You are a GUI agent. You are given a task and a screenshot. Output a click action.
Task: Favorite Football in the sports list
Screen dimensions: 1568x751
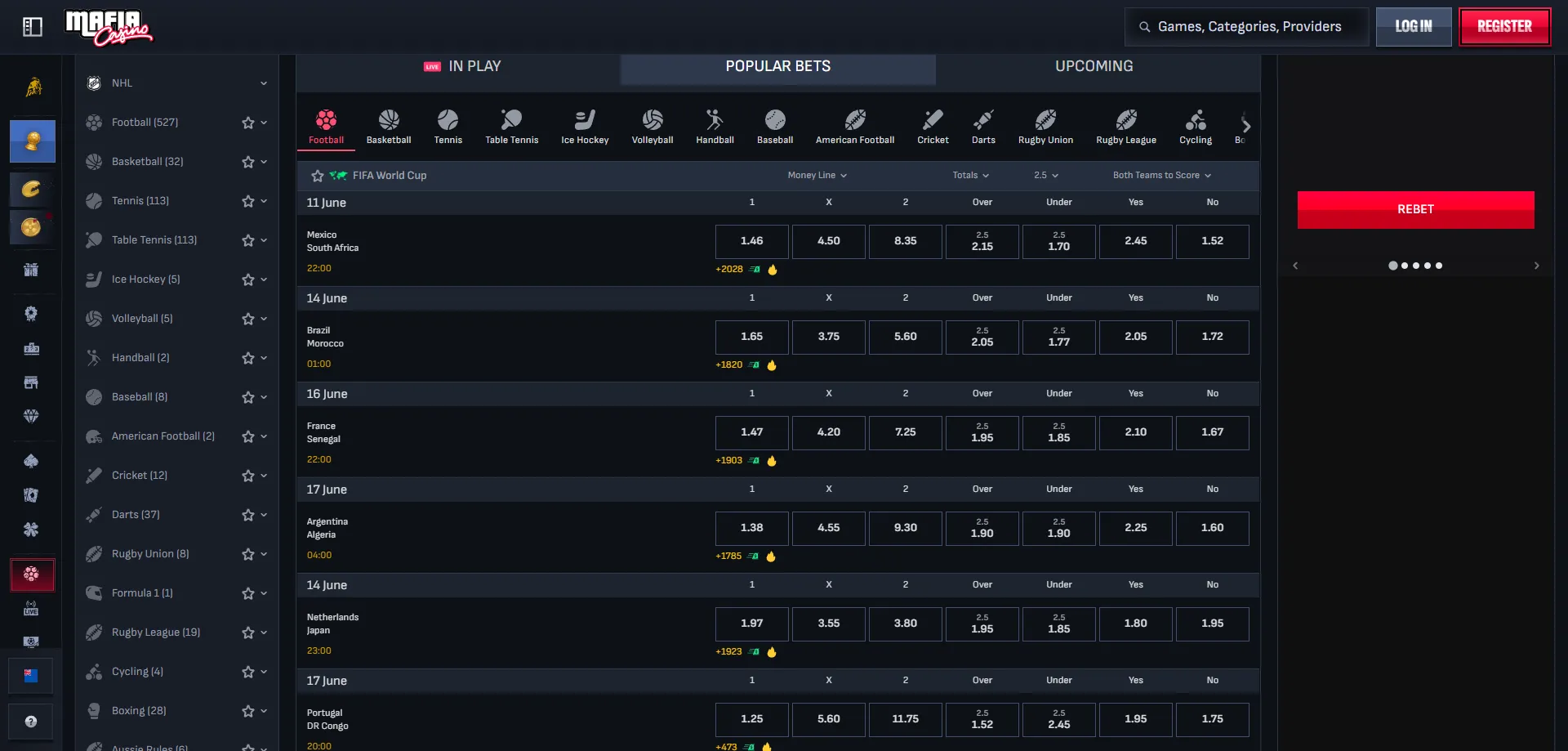tap(248, 123)
